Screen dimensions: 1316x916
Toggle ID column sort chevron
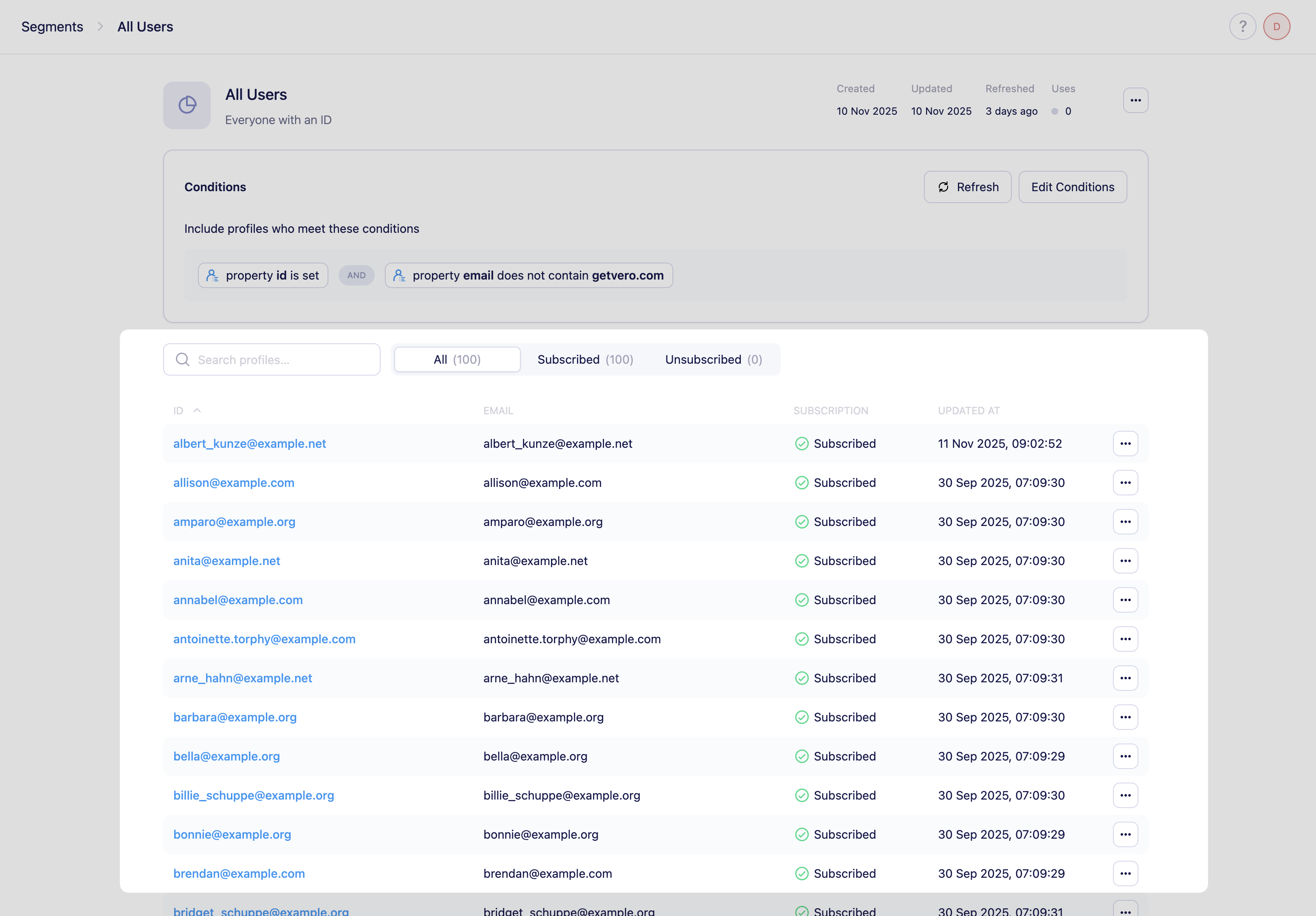(x=198, y=410)
